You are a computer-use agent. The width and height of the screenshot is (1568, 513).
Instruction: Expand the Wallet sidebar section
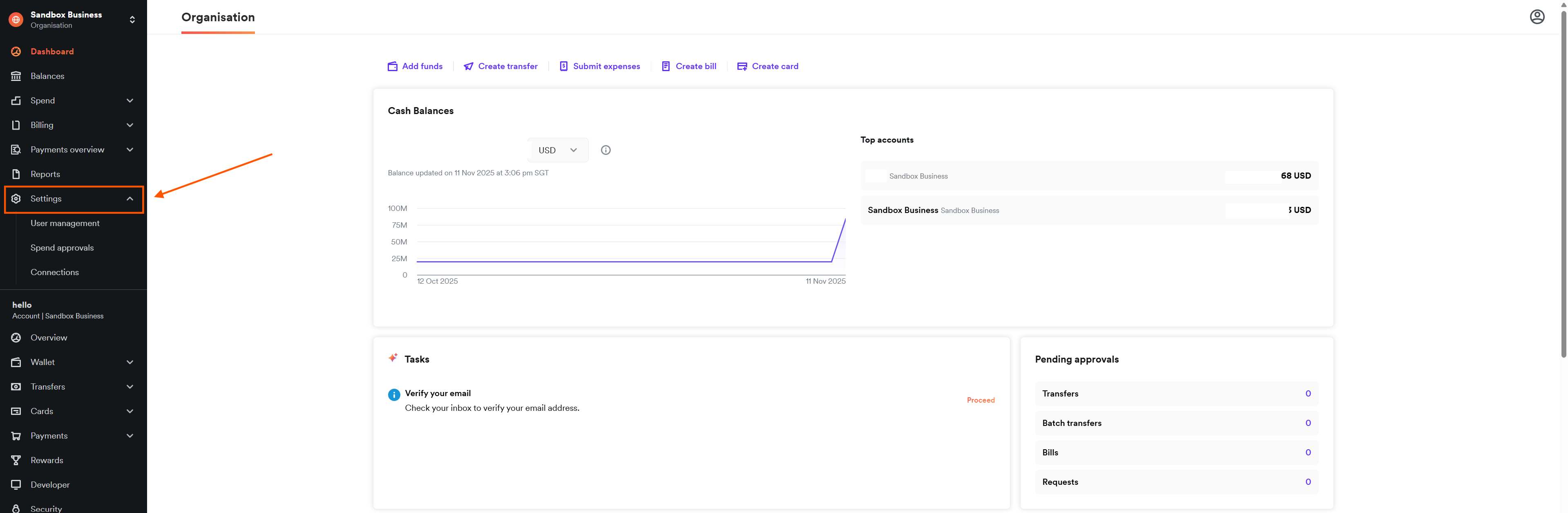click(x=130, y=362)
